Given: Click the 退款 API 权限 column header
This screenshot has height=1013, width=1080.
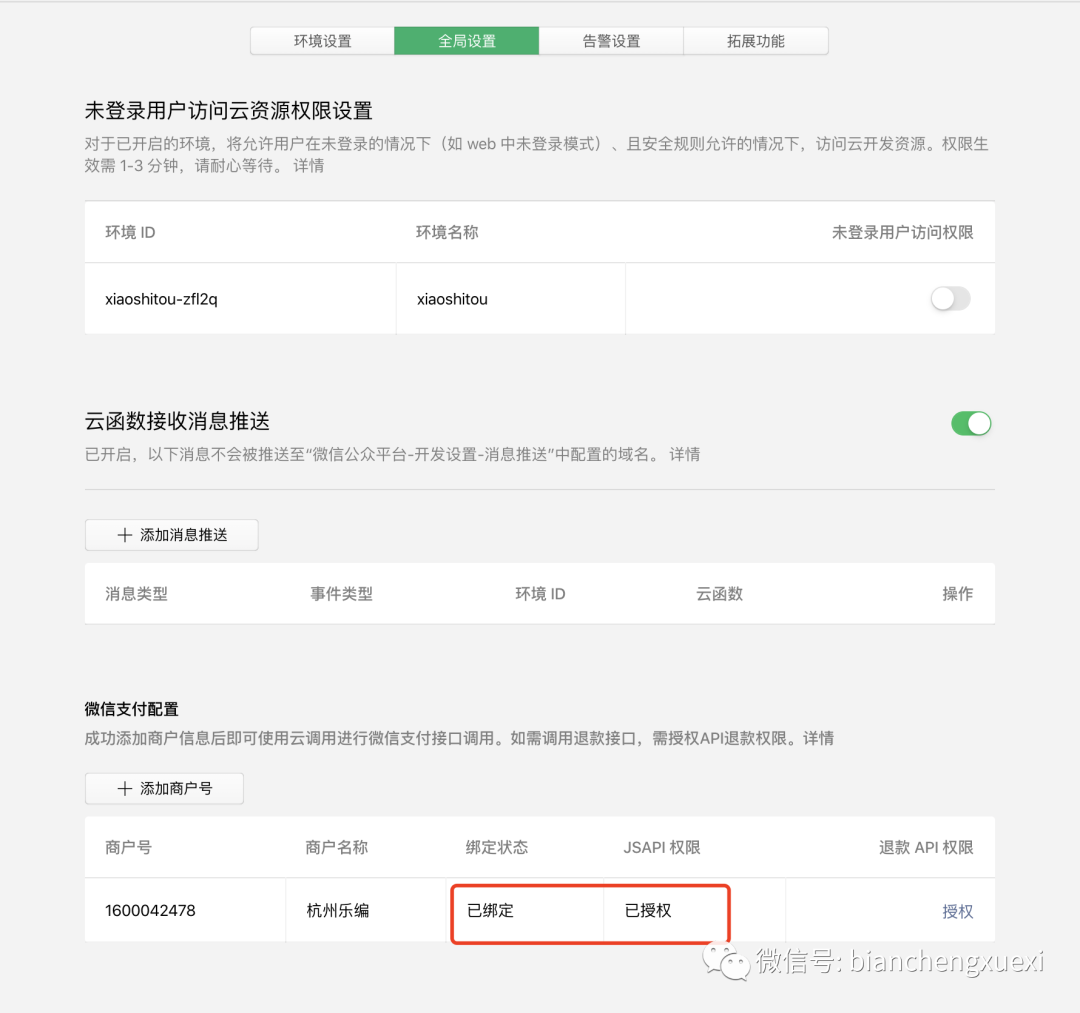Looking at the screenshot, I should click(x=926, y=847).
